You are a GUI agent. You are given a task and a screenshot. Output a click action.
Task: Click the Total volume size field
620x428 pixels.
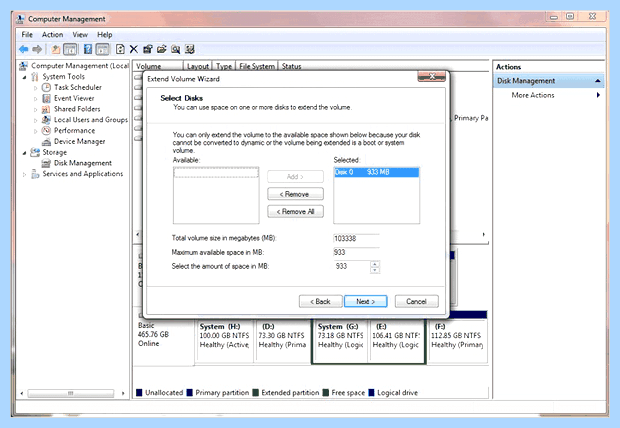point(356,238)
